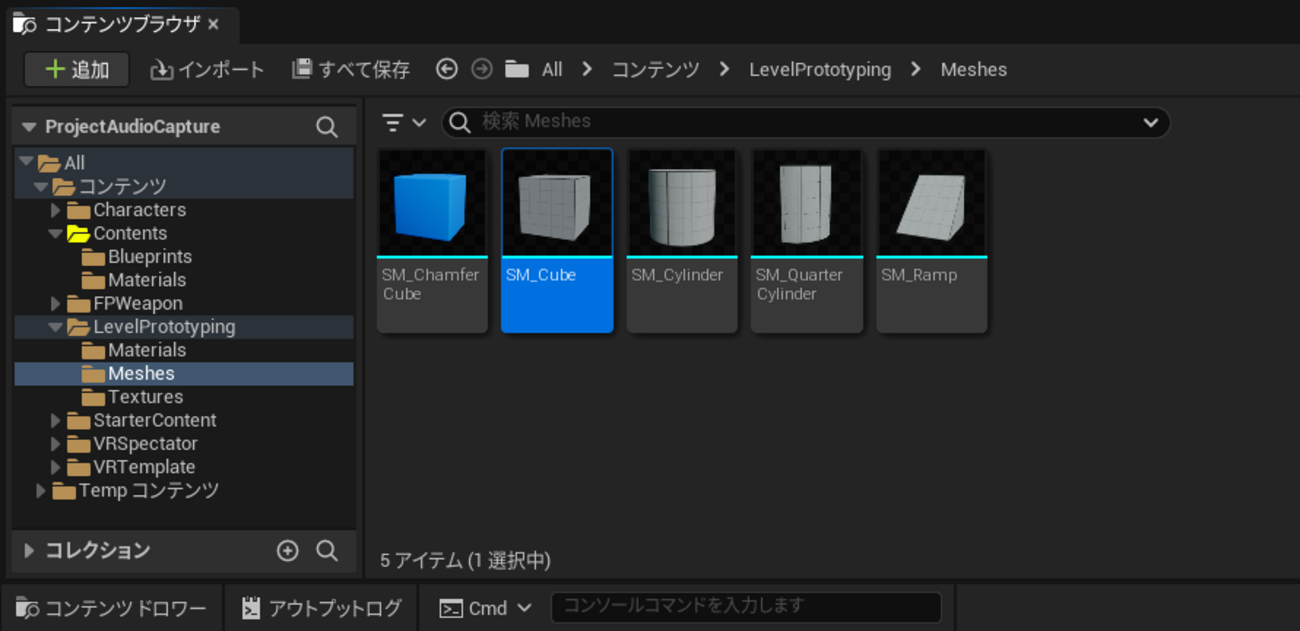Click the search icon in コレクション bar
The height and width of the screenshot is (631, 1300).
click(x=326, y=551)
